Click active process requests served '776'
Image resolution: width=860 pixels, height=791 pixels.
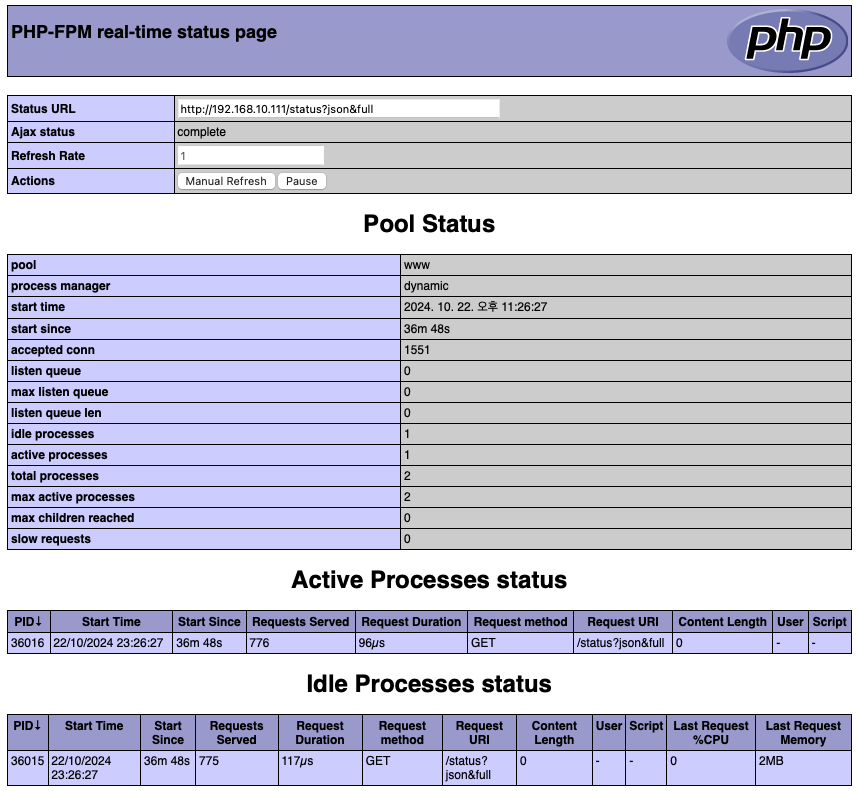click(259, 642)
